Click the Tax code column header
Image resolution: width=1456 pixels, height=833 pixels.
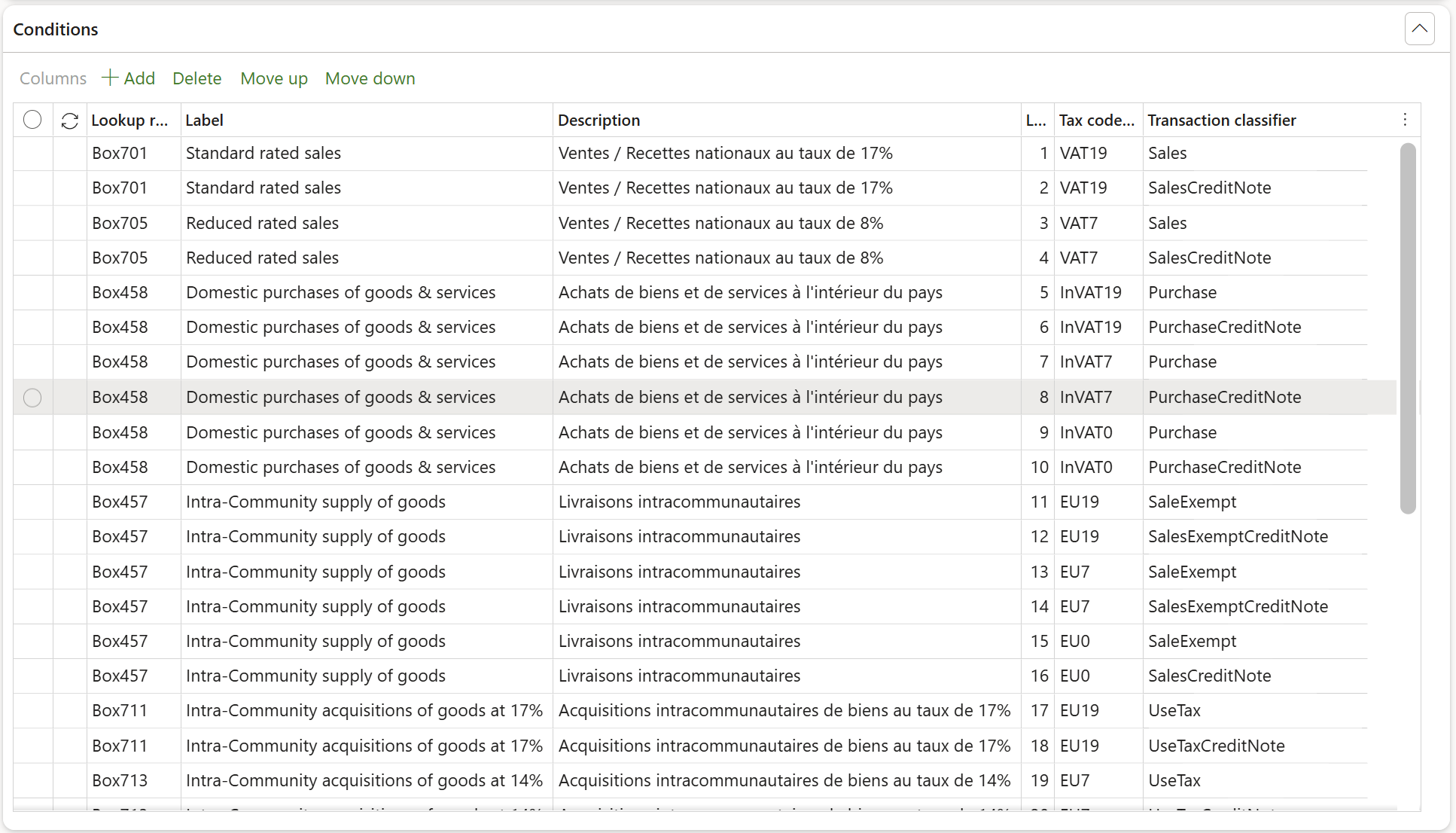1095,121
